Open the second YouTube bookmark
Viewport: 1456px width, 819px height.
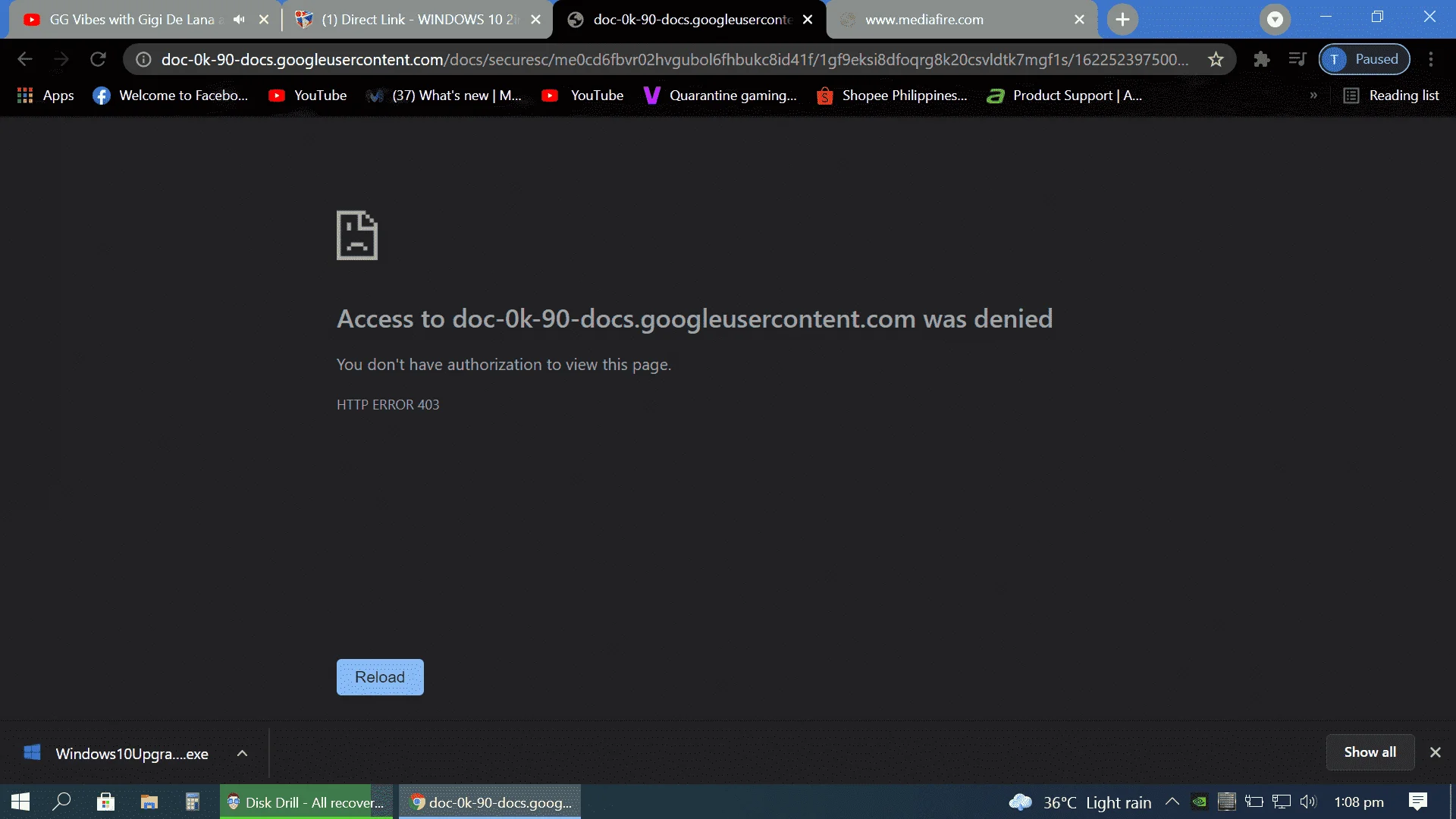pyautogui.click(x=583, y=96)
